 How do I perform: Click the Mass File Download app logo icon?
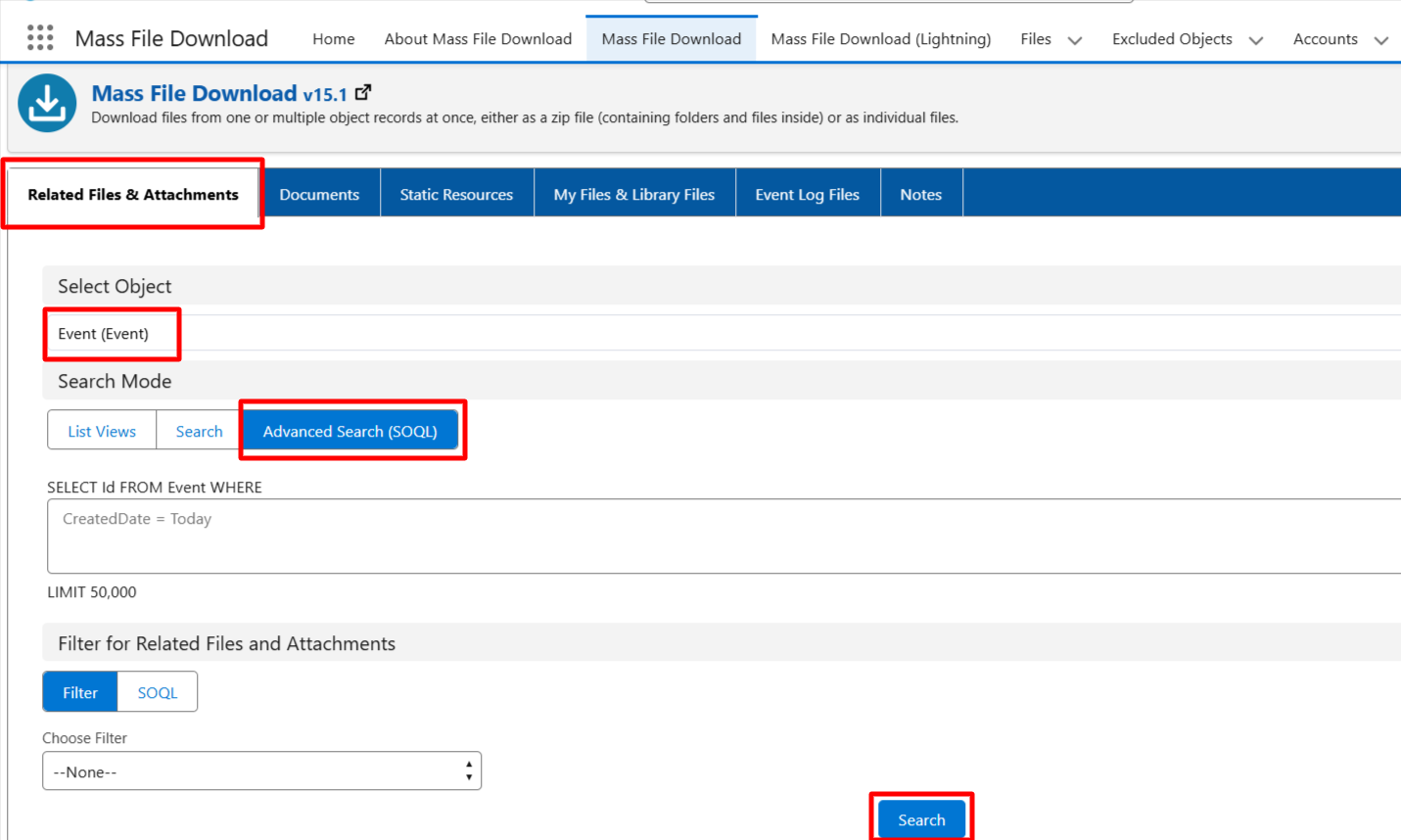click(x=47, y=103)
